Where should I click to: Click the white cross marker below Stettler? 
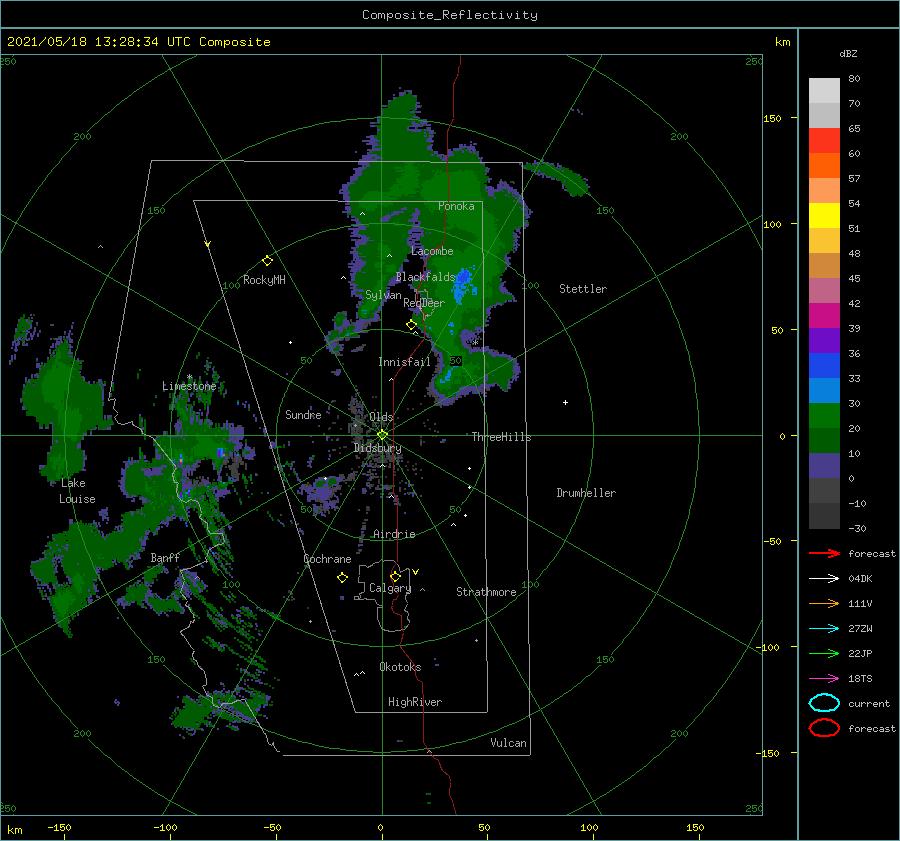click(x=565, y=402)
